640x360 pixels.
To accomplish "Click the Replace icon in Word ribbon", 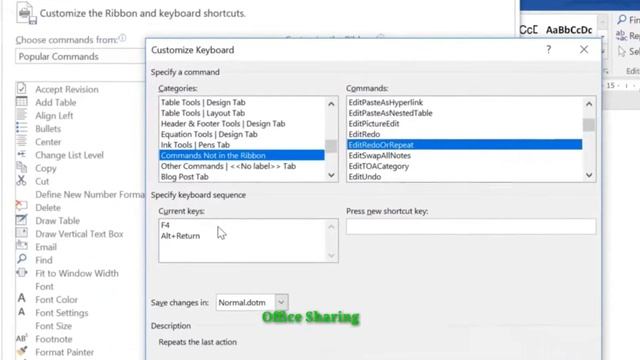I will [x=621, y=36].
